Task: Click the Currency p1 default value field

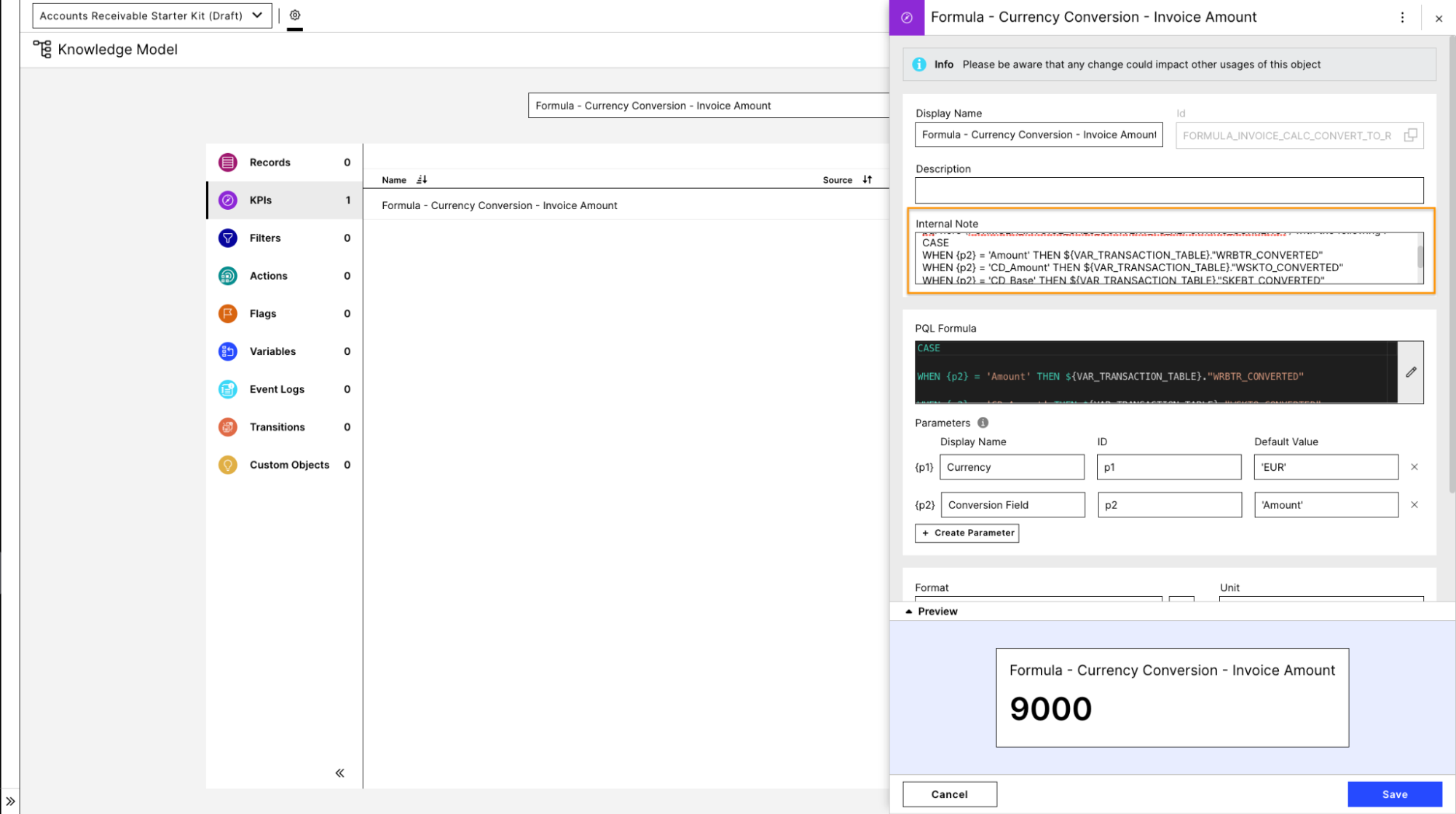Action: (1326, 467)
